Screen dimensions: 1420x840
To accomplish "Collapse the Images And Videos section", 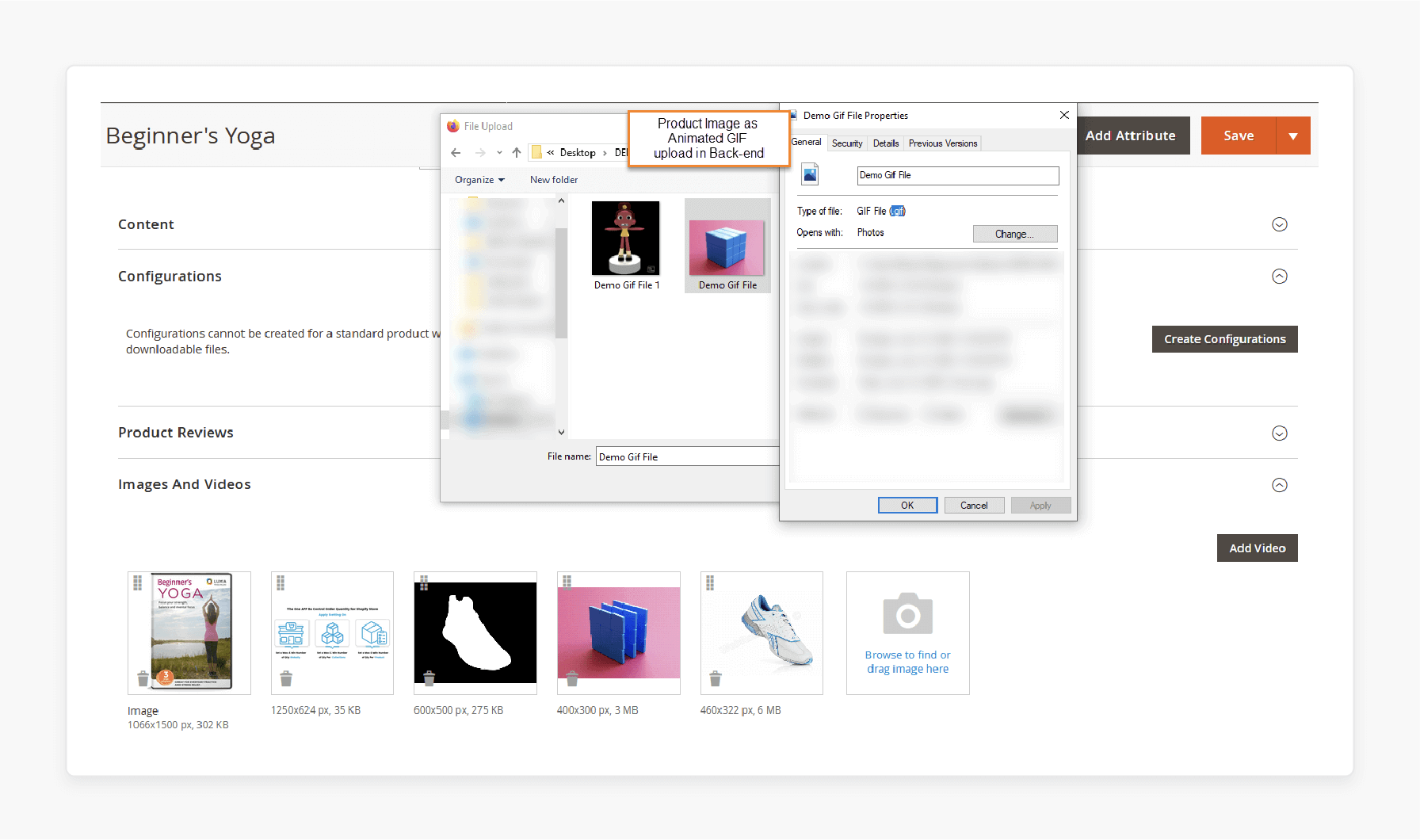I will point(1279,485).
